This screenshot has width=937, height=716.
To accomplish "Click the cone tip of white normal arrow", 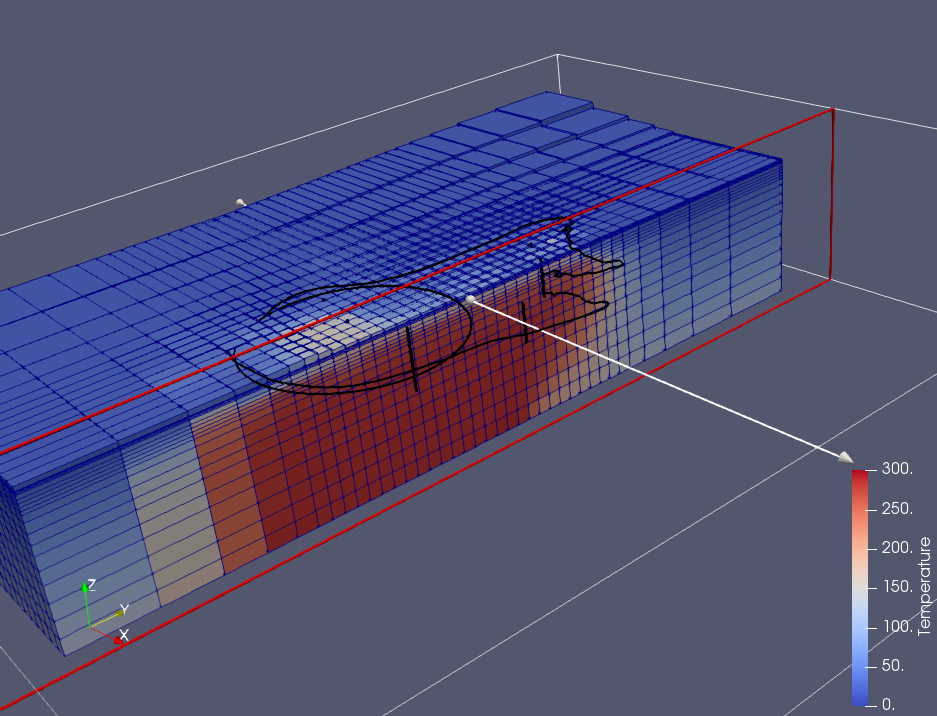I will 846,458.
